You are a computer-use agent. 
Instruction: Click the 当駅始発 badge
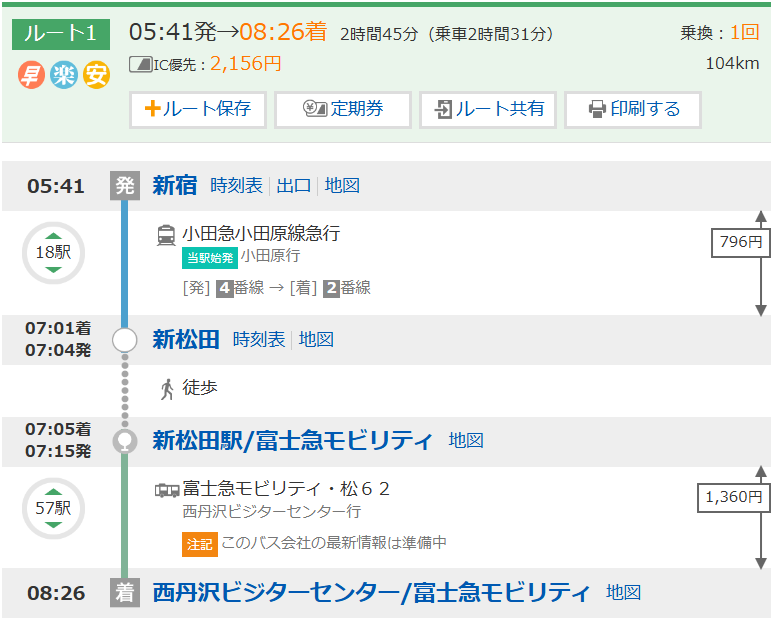click(210, 258)
